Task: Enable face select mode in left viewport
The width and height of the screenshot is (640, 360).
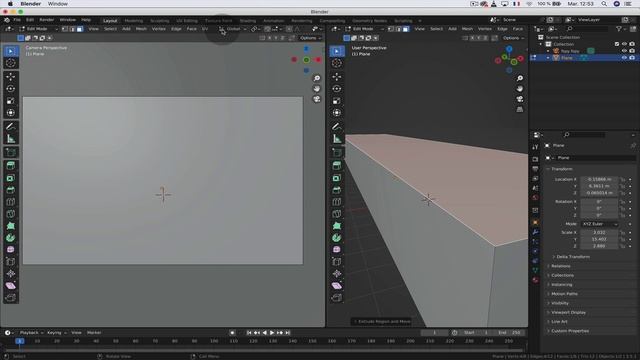Action: 80,29
